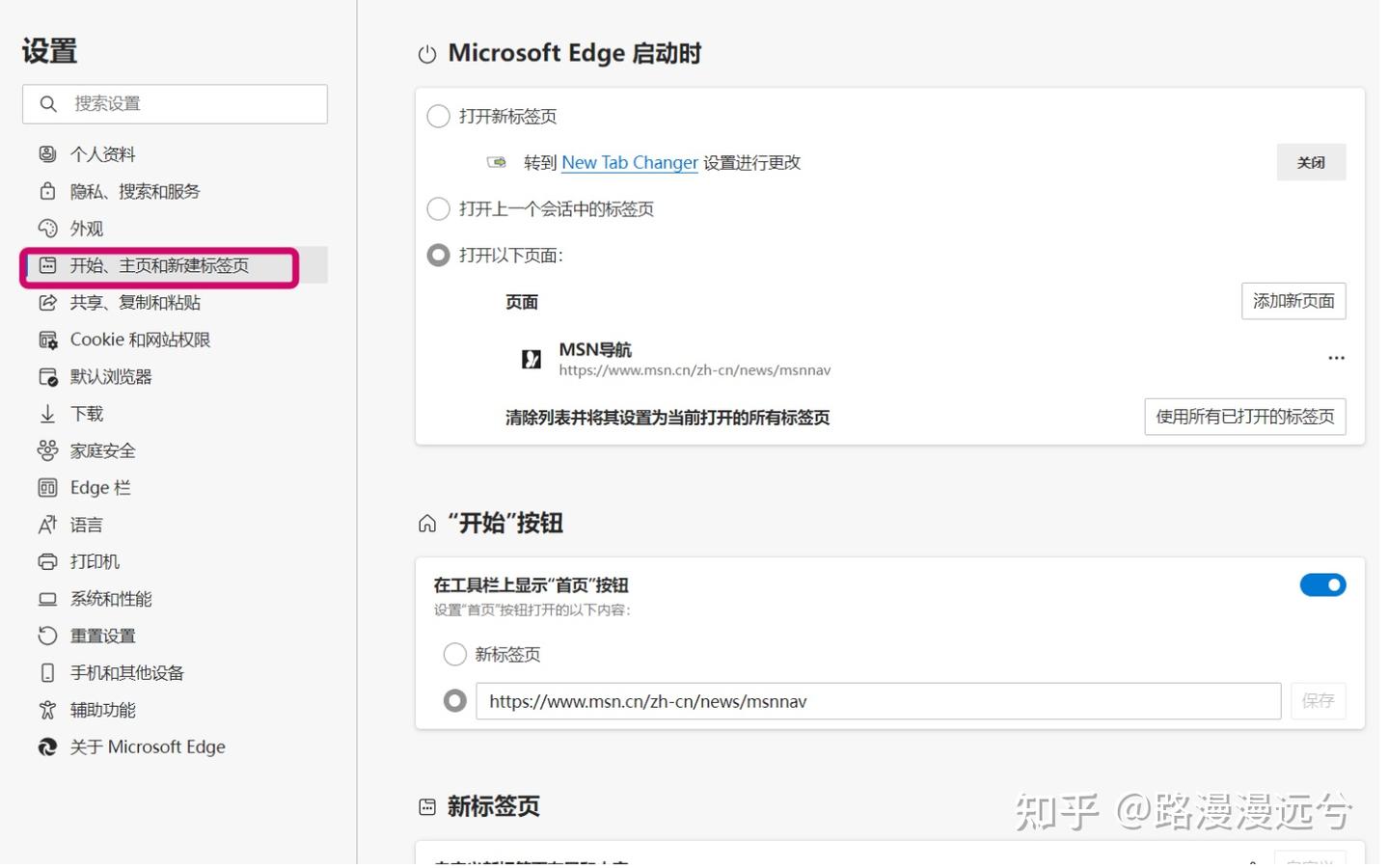The image size is (1389, 868).
Task: Click the magnifier icon in search box
Action: [x=47, y=103]
